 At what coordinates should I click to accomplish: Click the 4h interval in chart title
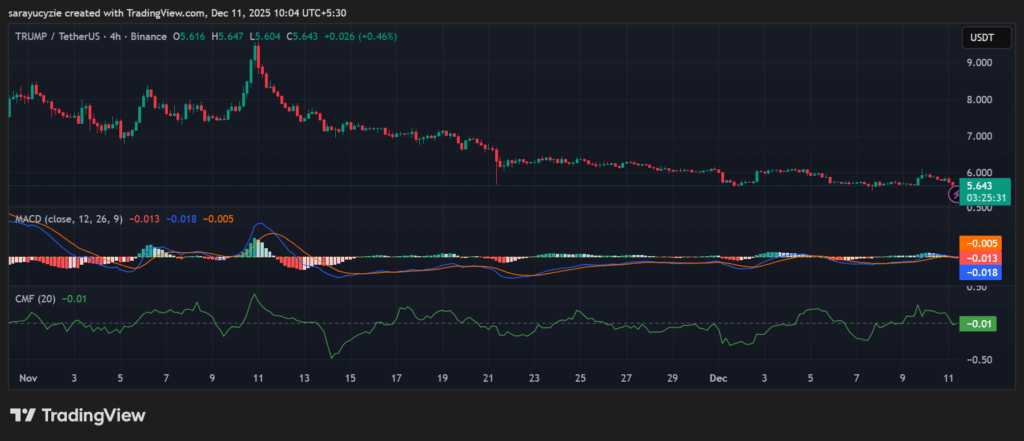tap(118, 37)
